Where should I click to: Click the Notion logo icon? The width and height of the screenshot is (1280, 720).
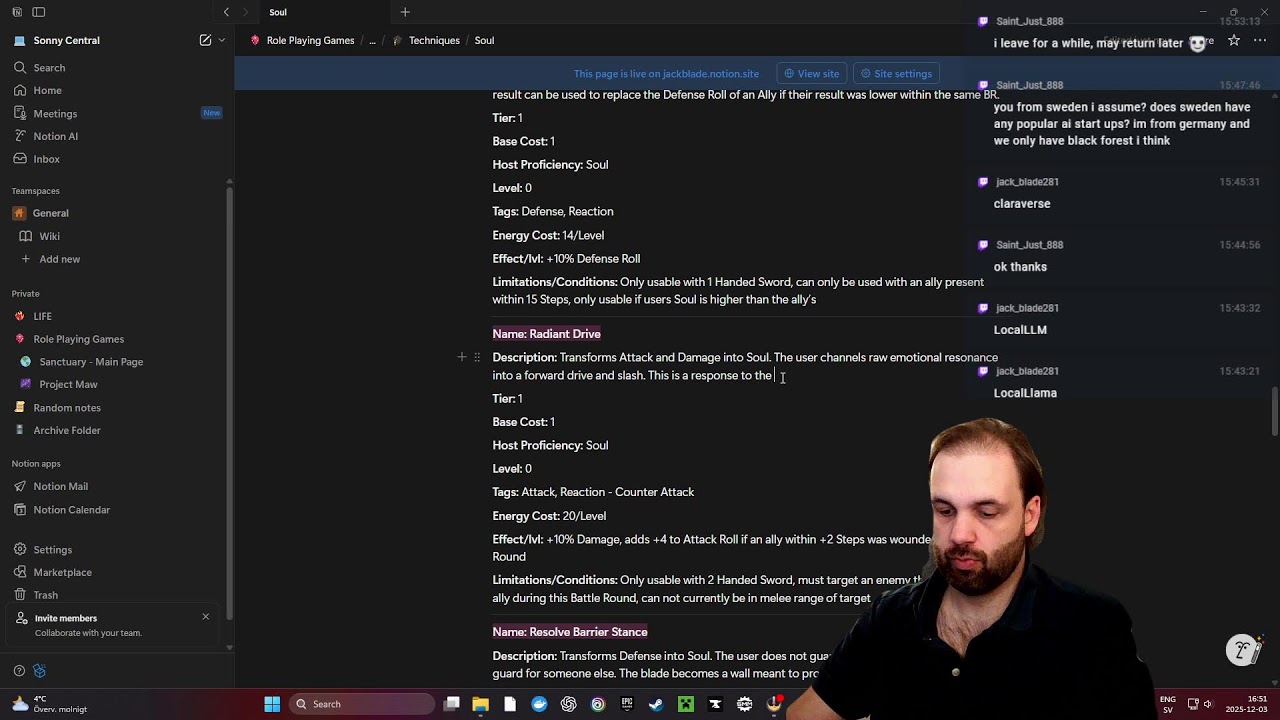coord(17,12)
